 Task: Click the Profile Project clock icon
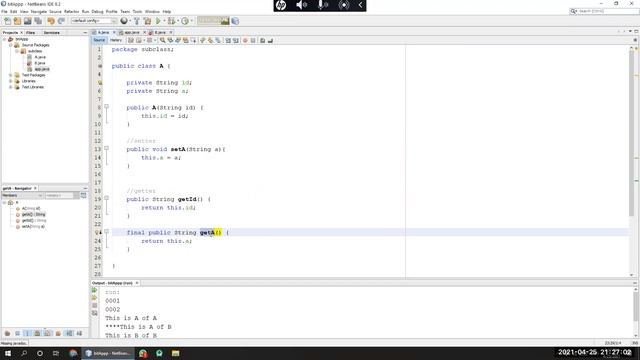tap(185, 21)
